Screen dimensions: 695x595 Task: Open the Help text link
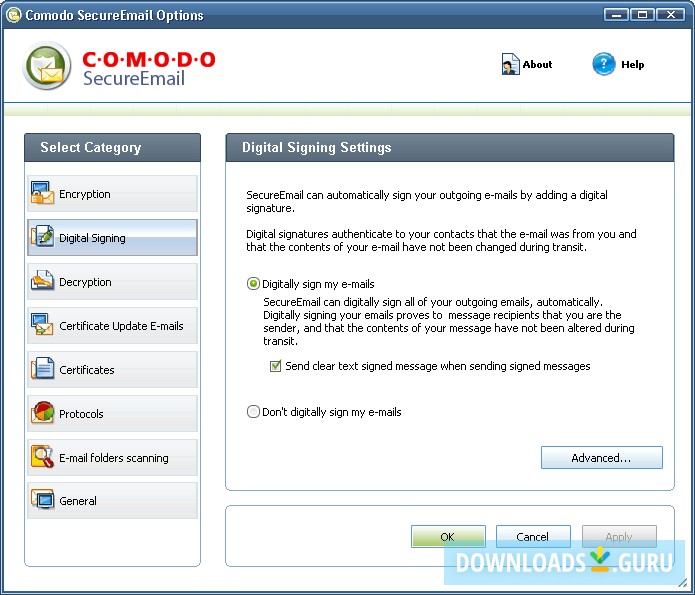click(633, 64)
